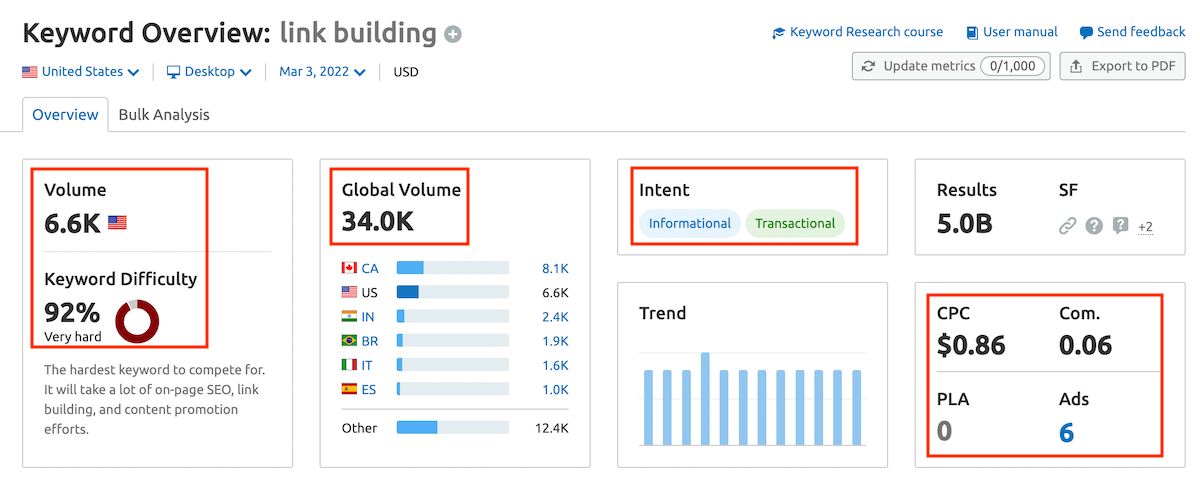Click the Canada flag icon
The image size is (1200, 479).
[x=349, y=268]
